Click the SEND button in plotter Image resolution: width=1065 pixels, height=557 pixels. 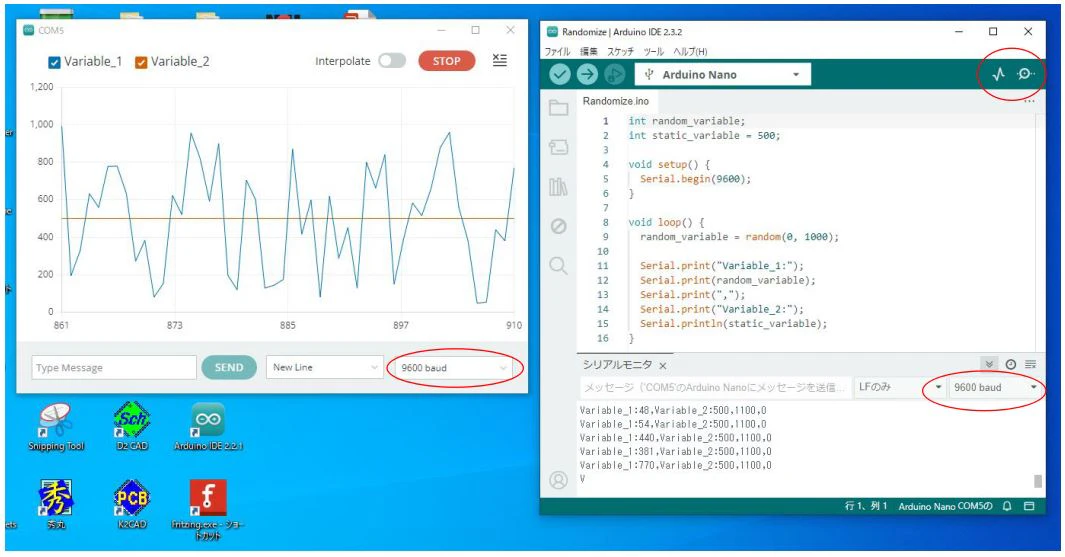[x=229, y=367]
